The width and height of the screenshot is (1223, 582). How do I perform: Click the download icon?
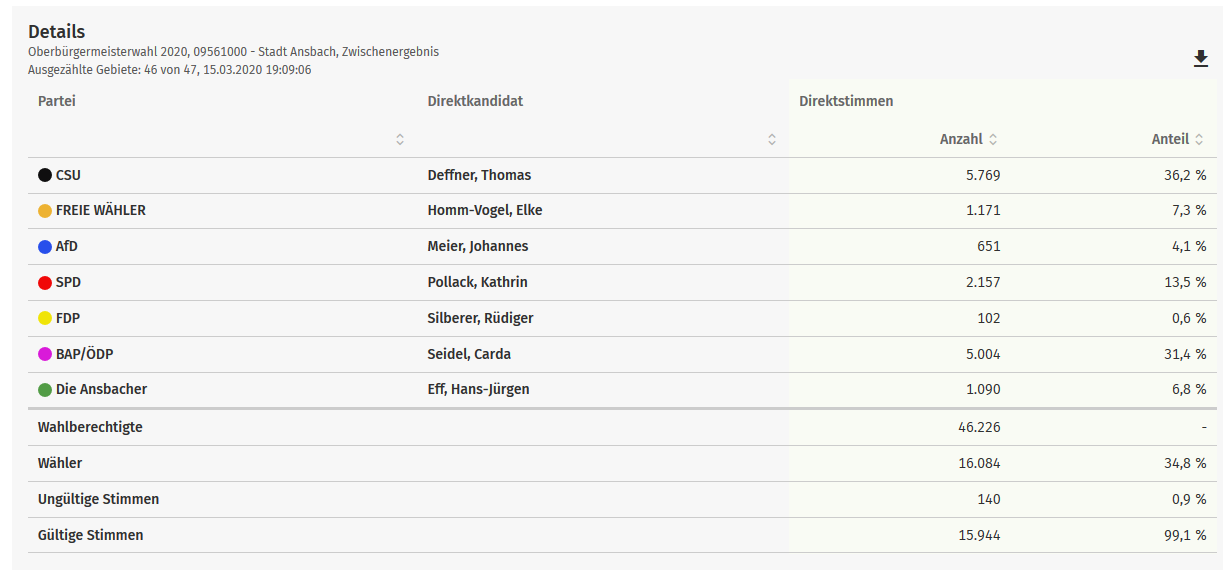tap(1201, 60)
